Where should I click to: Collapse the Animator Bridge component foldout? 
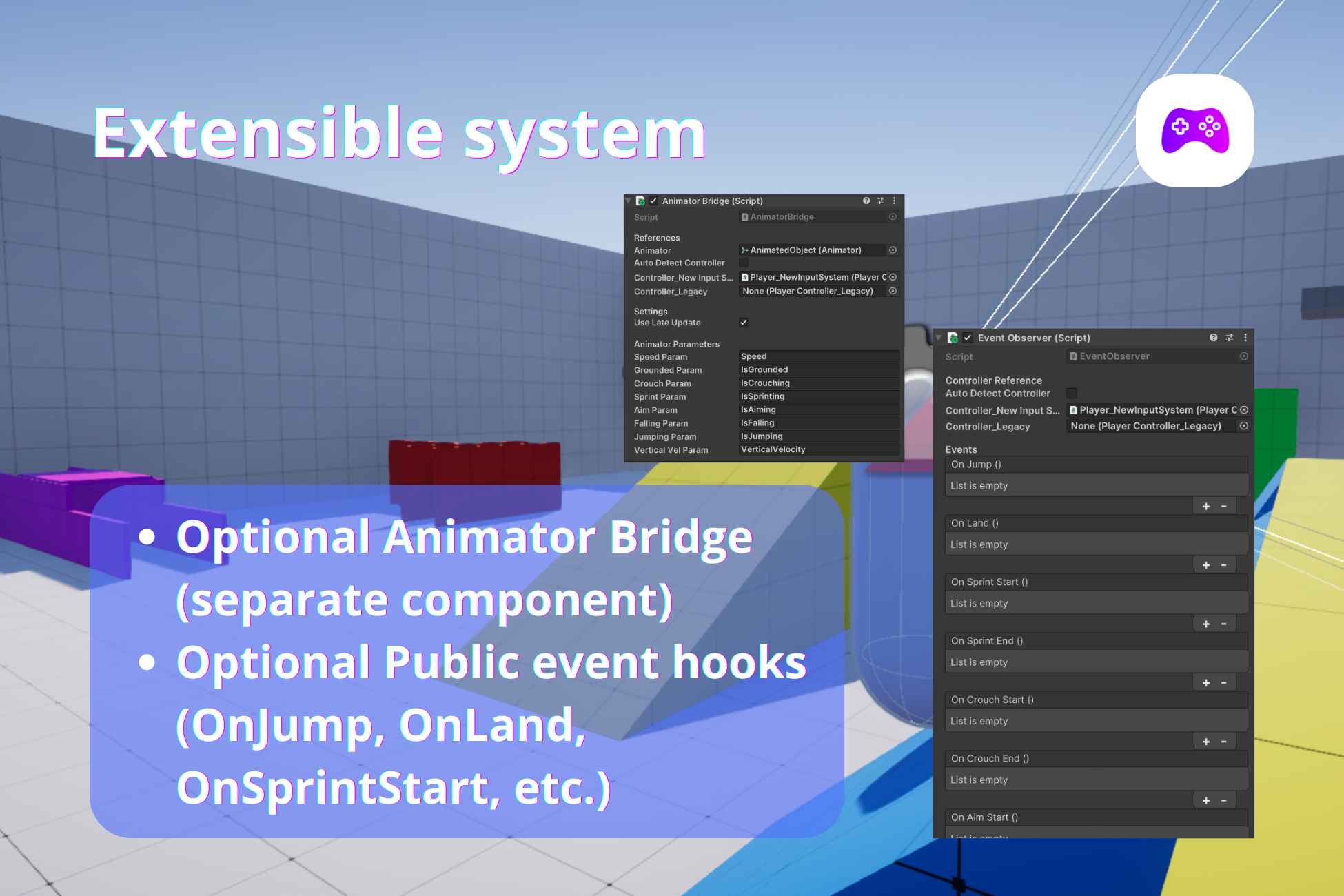(628, 201)
